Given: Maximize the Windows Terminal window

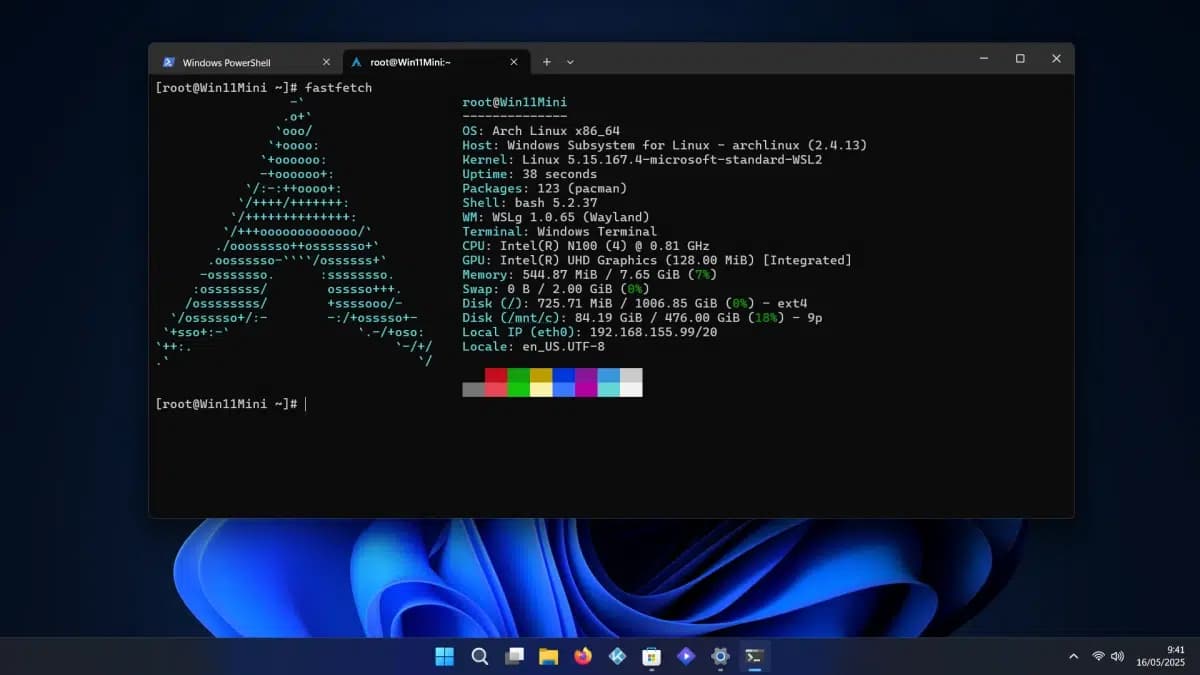Looking at the screenshot, I should click(x=1020, y=59).
